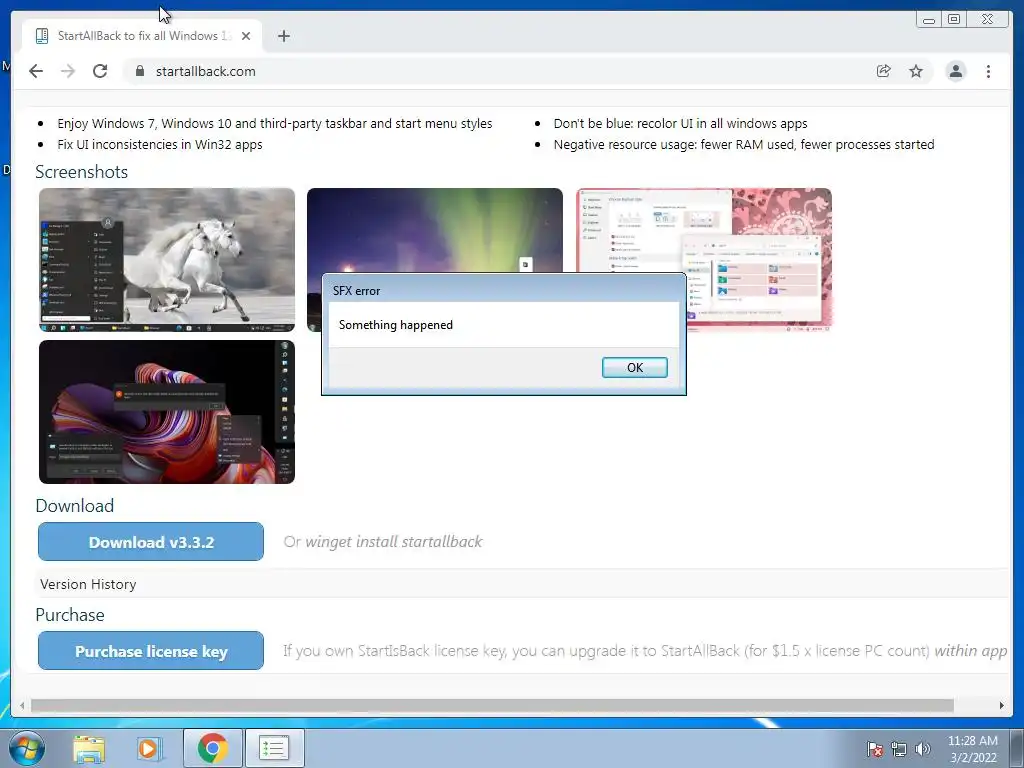Open the volume speaker tray icon
This screenshot has width=1024, height=768.
coord(922,749)
